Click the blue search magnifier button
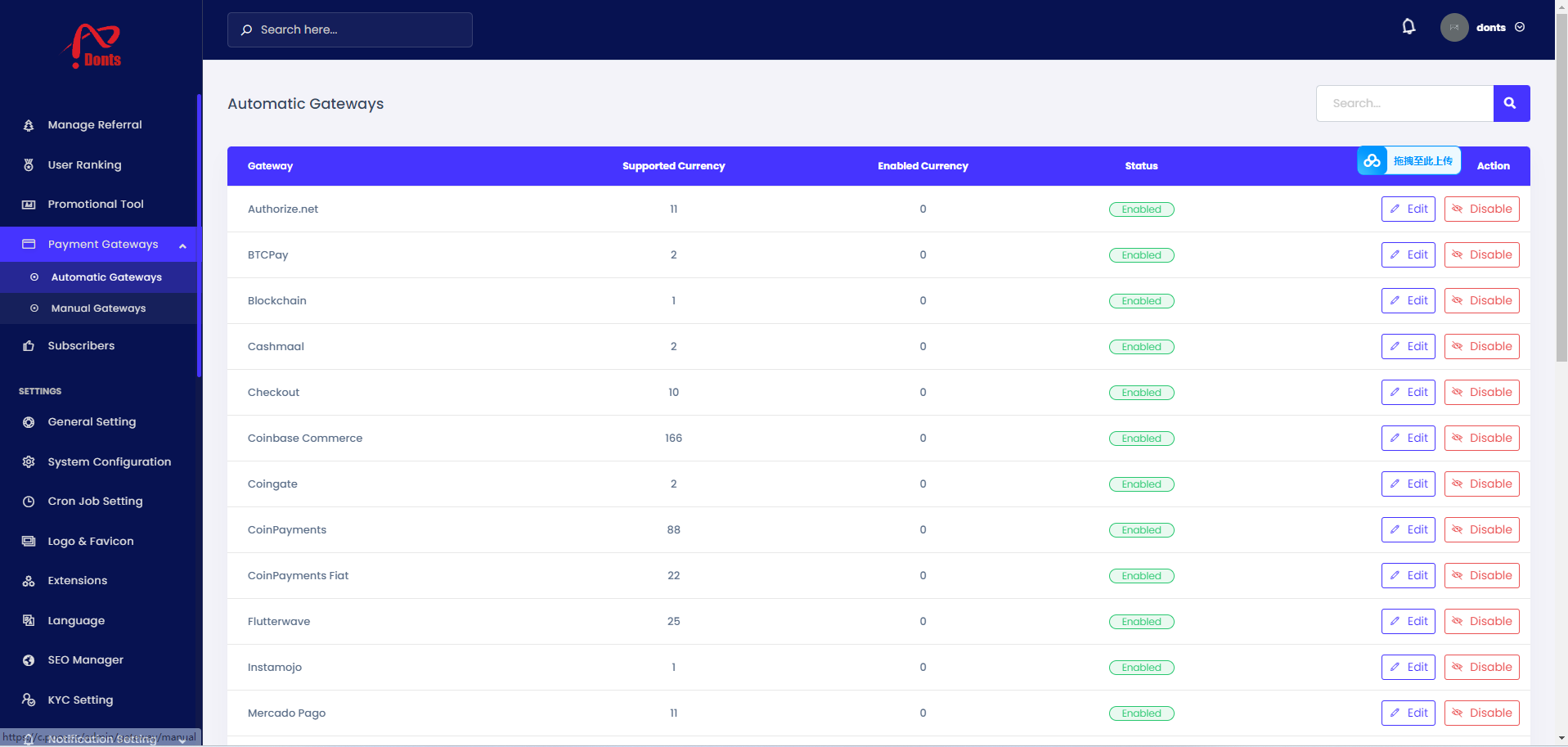Viewport: 1568px width, 747px height. pos(1511,103)
